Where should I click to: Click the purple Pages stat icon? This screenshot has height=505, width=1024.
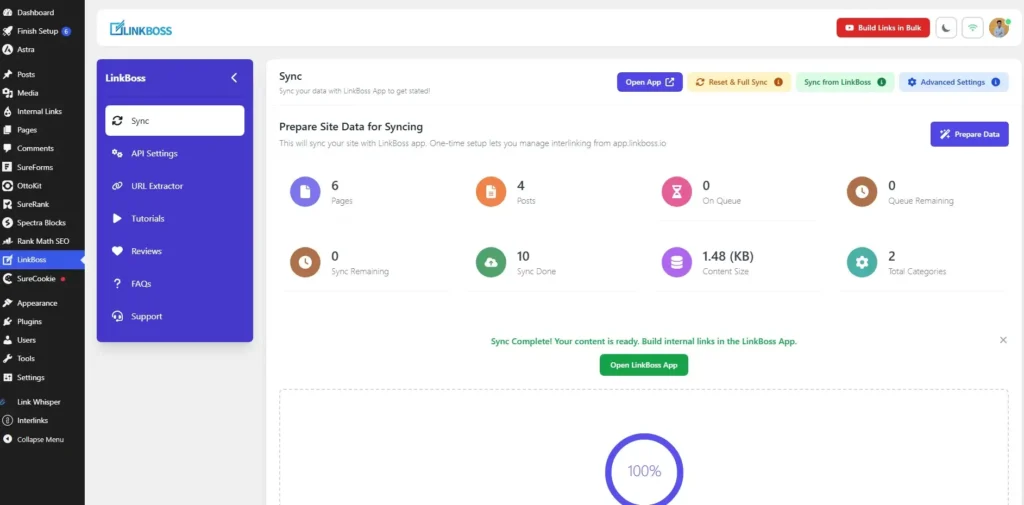305,191
